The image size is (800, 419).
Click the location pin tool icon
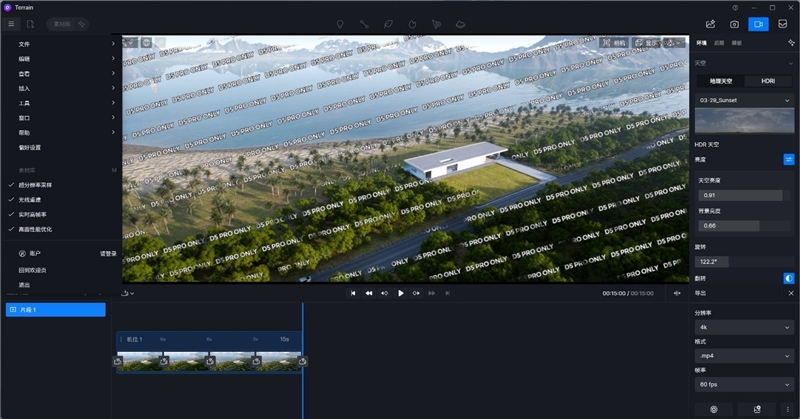pyautogui.click(x=340, y=23)
